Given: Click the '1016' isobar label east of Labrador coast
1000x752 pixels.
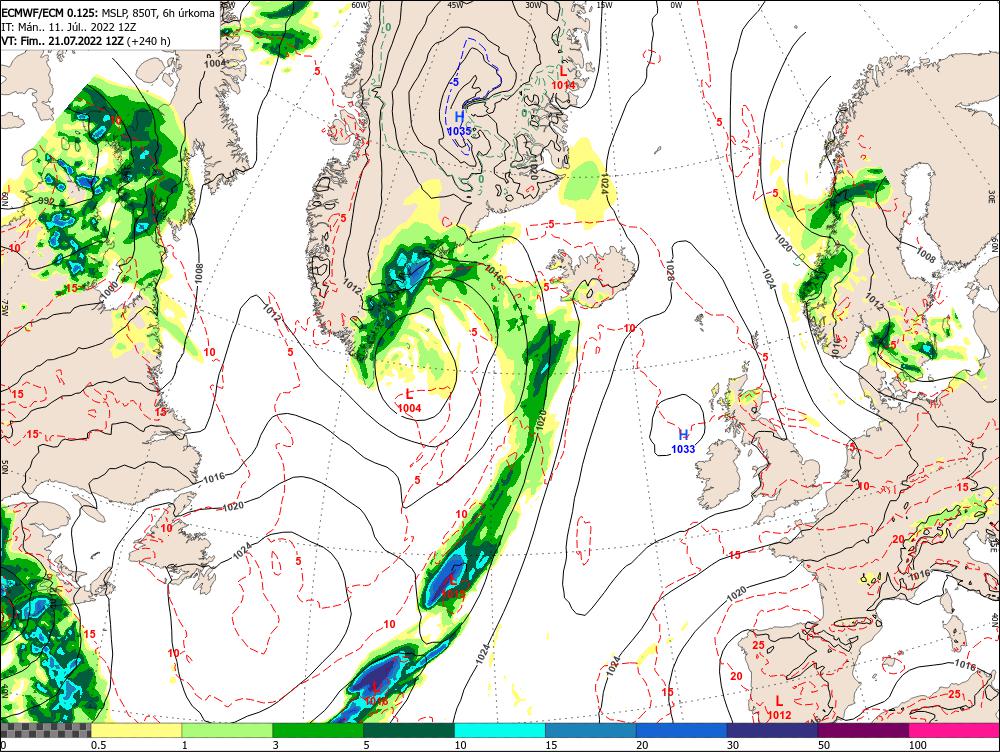Looking at the screenshot, I should coord(215,478).
